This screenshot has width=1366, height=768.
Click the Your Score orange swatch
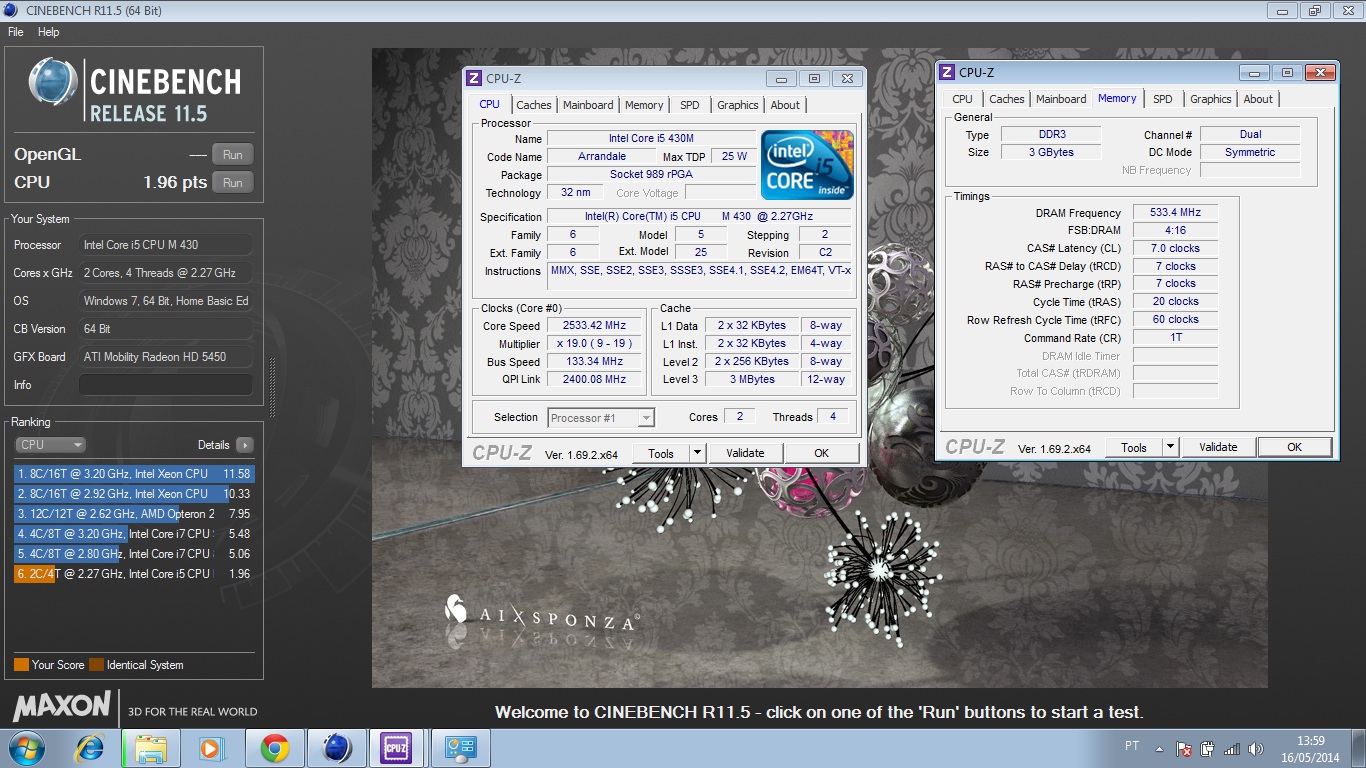[x=21, y=665]
